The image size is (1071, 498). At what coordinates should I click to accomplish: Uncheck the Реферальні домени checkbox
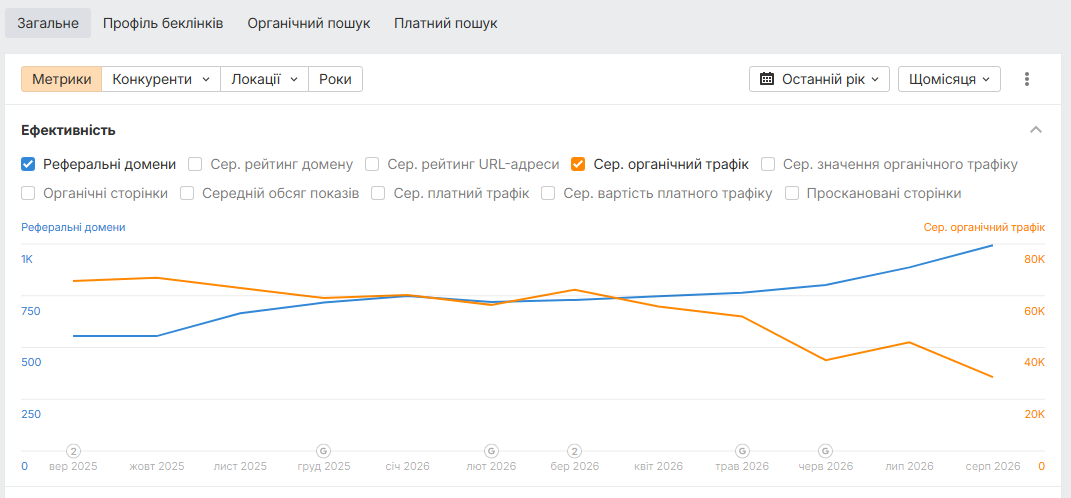[x=28, y=164]
